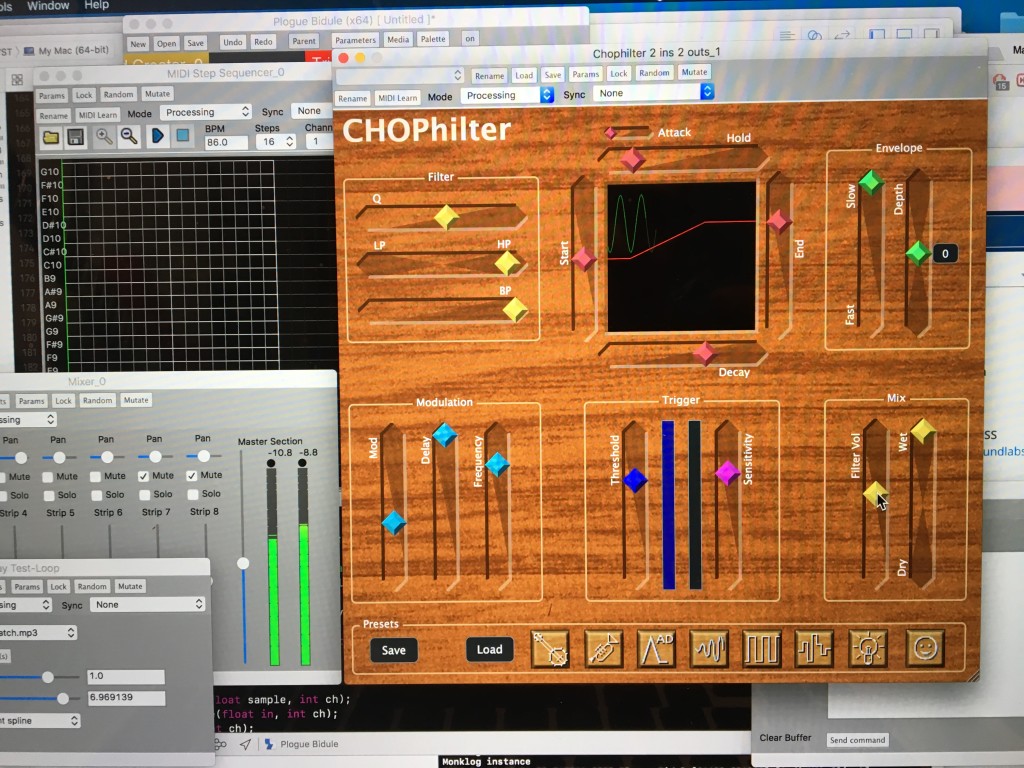This screenshot has width=1024, height=768.
Task: Click the smiley face preset icon
Action: point(924,648)
